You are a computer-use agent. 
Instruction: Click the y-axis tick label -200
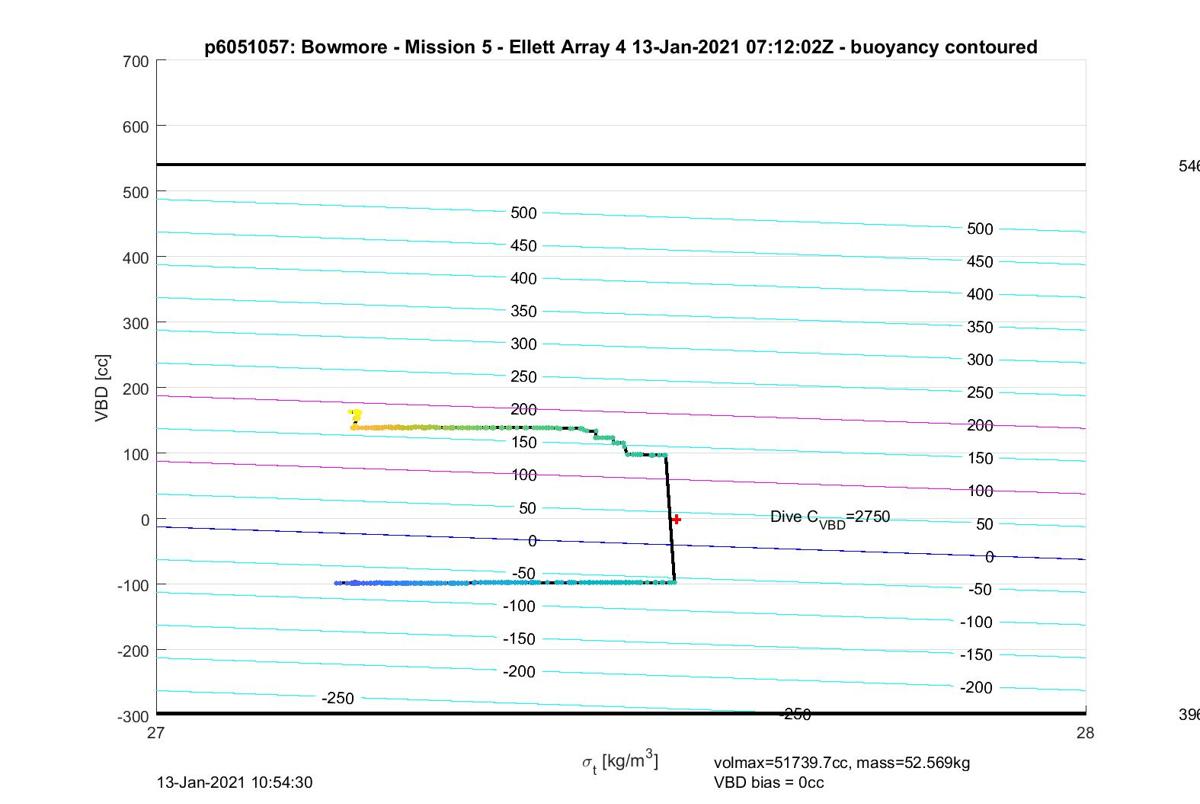[134, 650]
